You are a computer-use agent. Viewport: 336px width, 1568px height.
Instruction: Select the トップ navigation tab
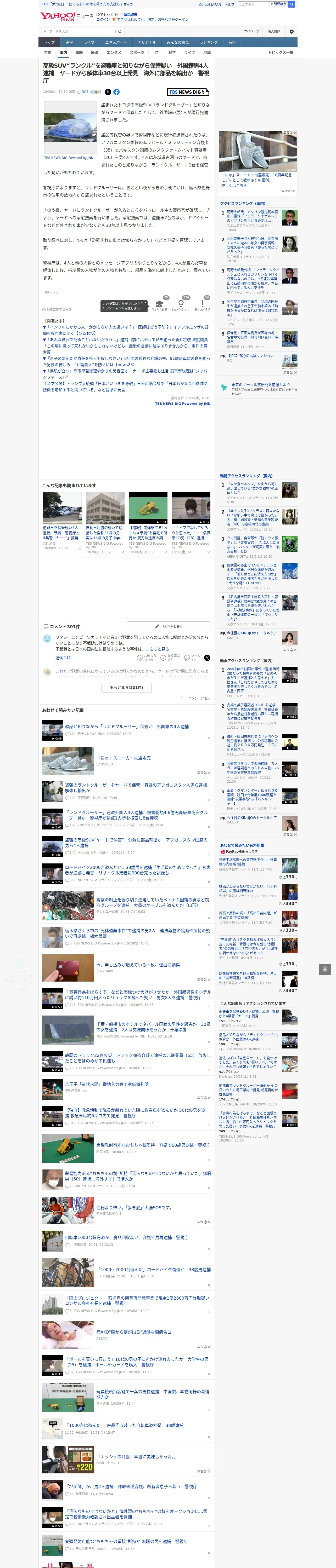coord(49,42)
